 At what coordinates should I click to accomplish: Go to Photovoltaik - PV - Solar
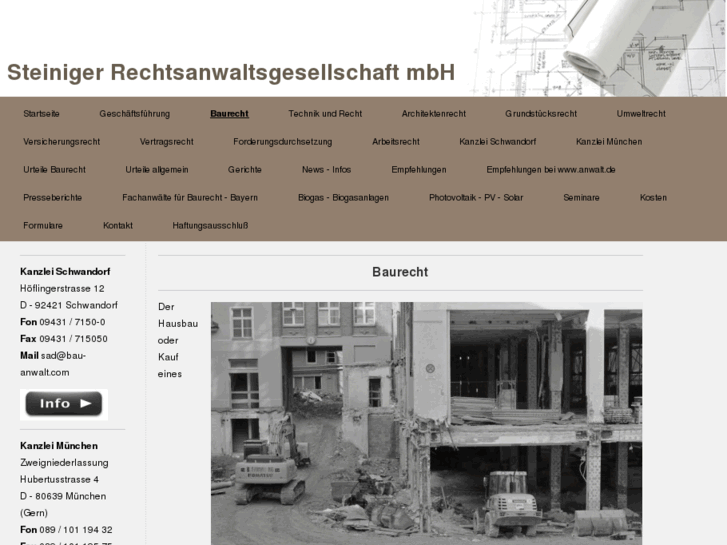click(x=476, y=198)
